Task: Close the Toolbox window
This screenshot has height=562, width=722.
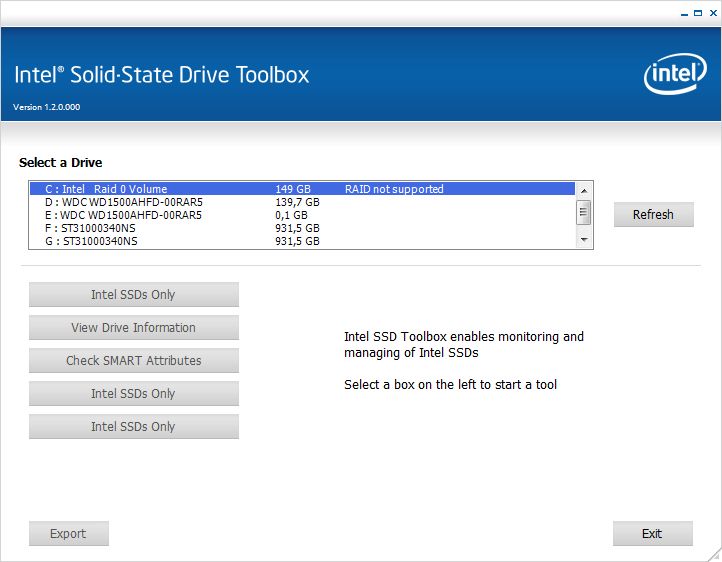Action: 713,13
